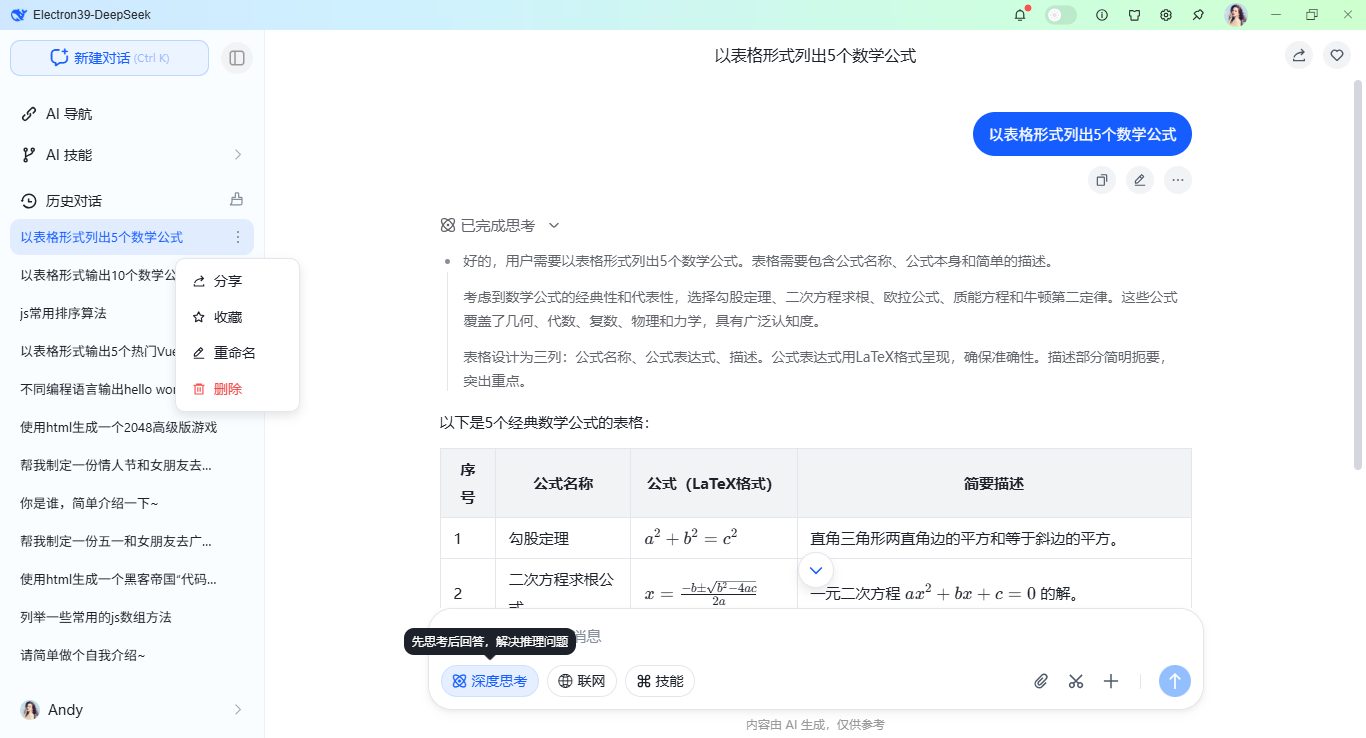The height and width of the screenshot is (738, 1366).
Task: Select 重命名 from the context menu
Action: pos(232,352)
